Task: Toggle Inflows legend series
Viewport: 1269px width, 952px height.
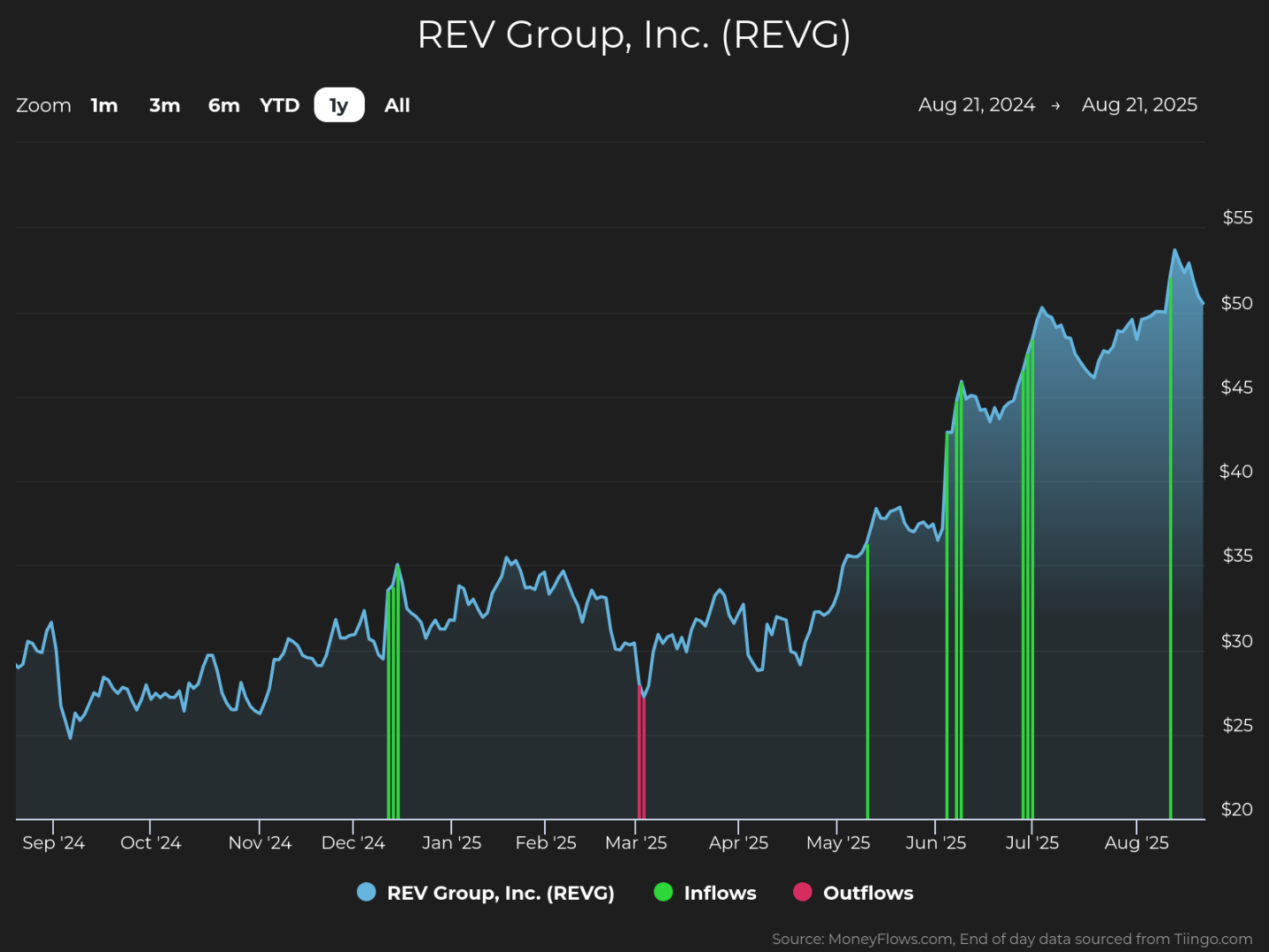Action: point(706,893)
